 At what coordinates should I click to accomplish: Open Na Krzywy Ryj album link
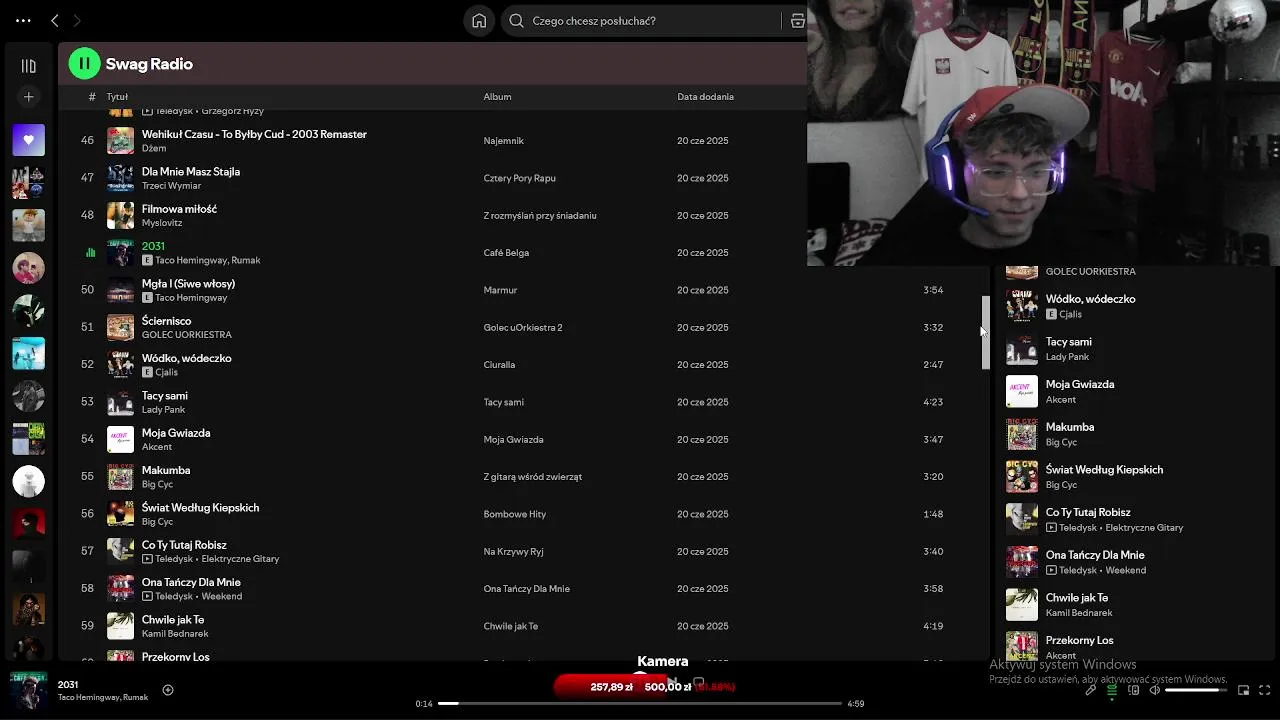pyautogui.click(x=513, y=552)
